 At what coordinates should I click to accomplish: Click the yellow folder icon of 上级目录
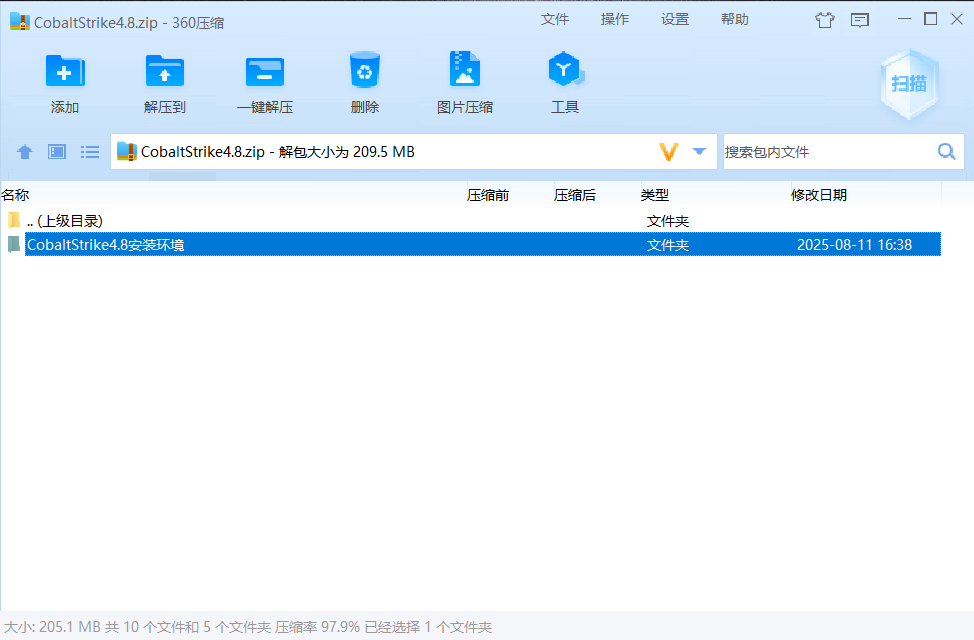(14, 220)
